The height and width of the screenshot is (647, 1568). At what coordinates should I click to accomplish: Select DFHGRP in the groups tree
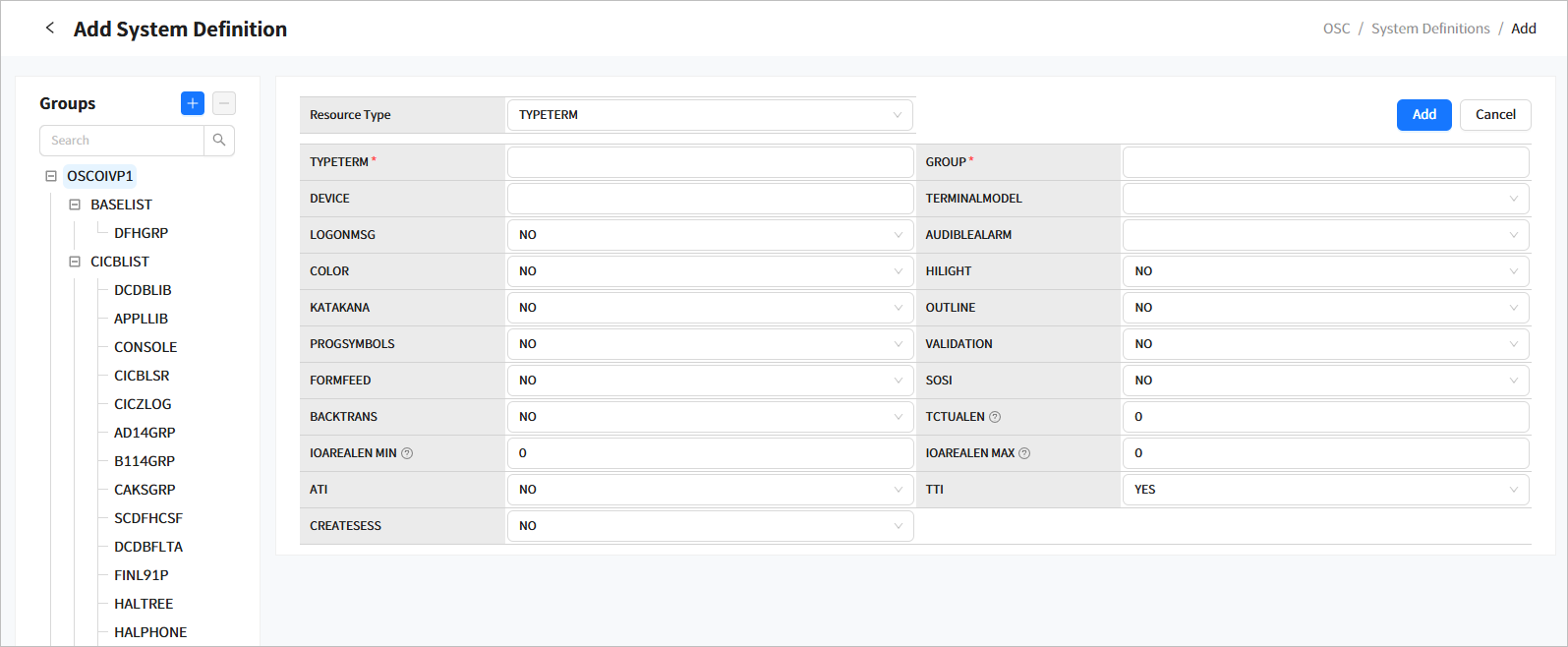141,233
